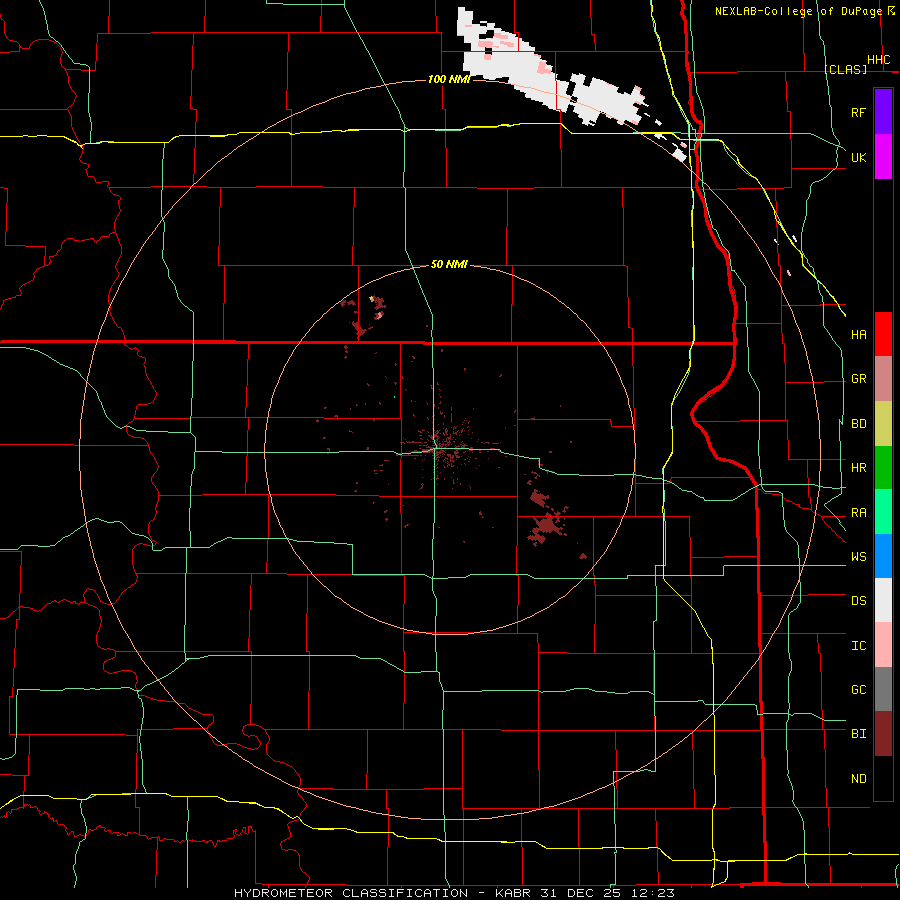Click the 'ND' legend label
900x900 pixels.
pyautogui.click(x=858, y=779)
